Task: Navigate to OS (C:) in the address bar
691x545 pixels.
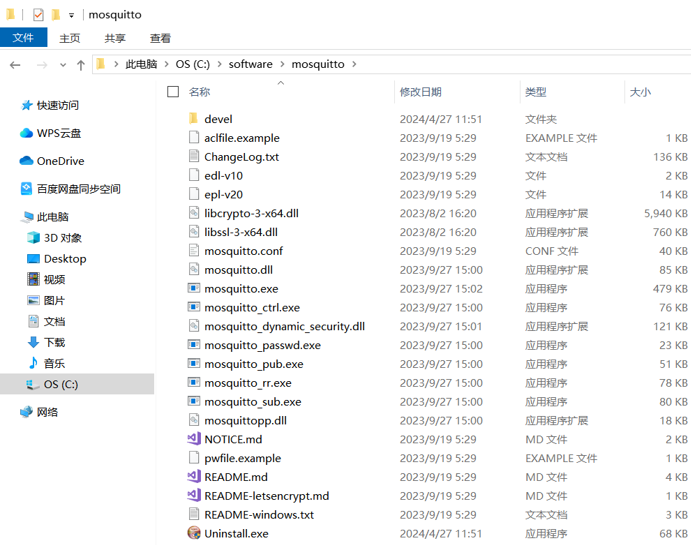Action: pos(193,64)
